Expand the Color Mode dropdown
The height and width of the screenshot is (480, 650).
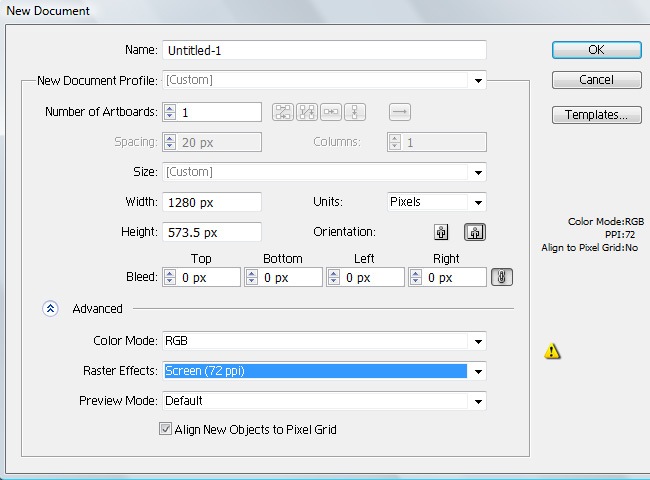478,342
